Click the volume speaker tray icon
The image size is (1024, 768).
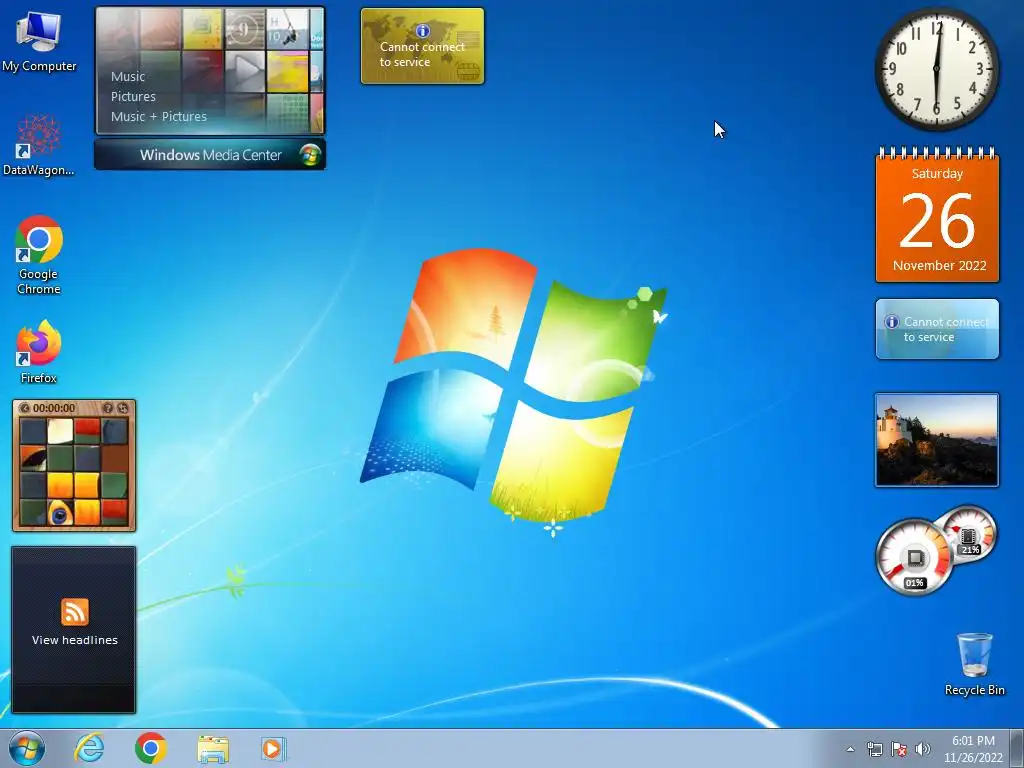click(922, 750)
